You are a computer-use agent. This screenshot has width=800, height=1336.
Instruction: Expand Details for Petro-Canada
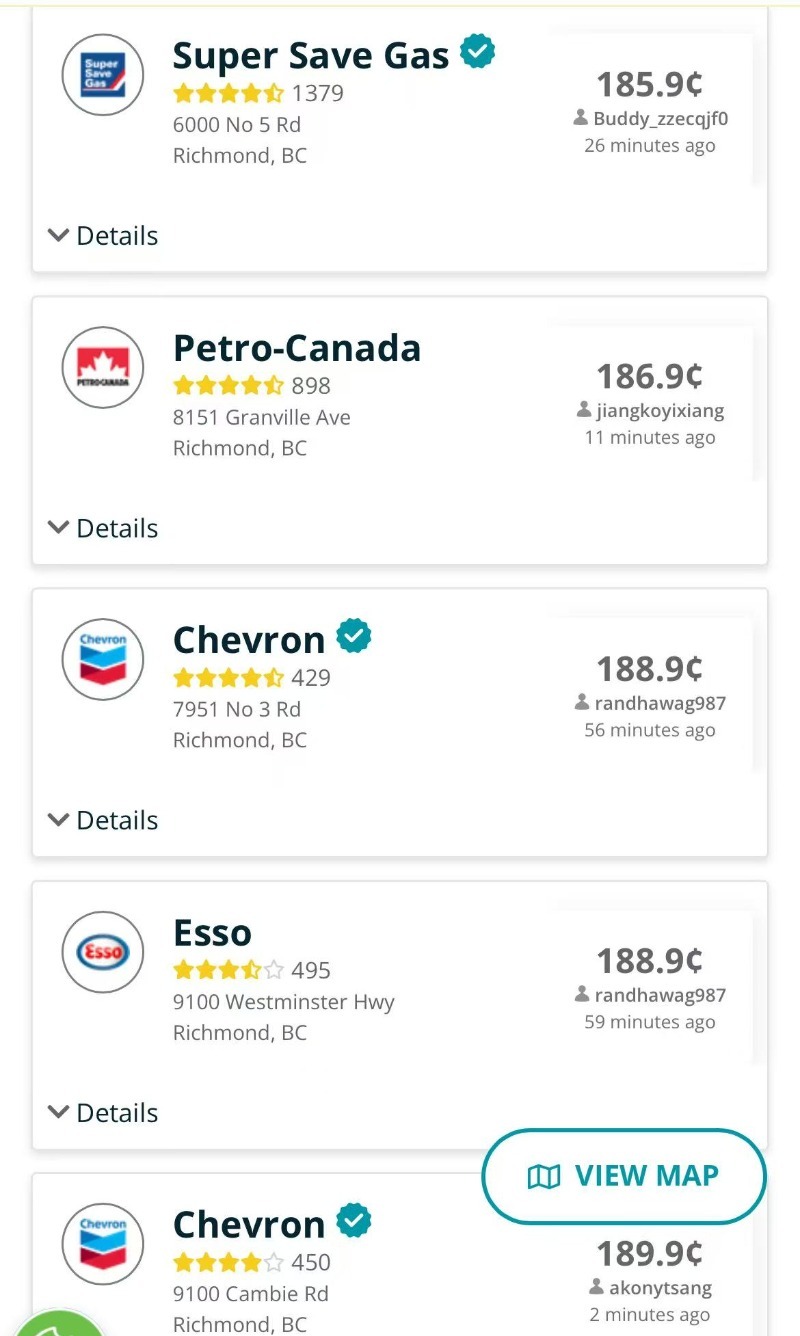pyautogui.click(x=103, y=528)
